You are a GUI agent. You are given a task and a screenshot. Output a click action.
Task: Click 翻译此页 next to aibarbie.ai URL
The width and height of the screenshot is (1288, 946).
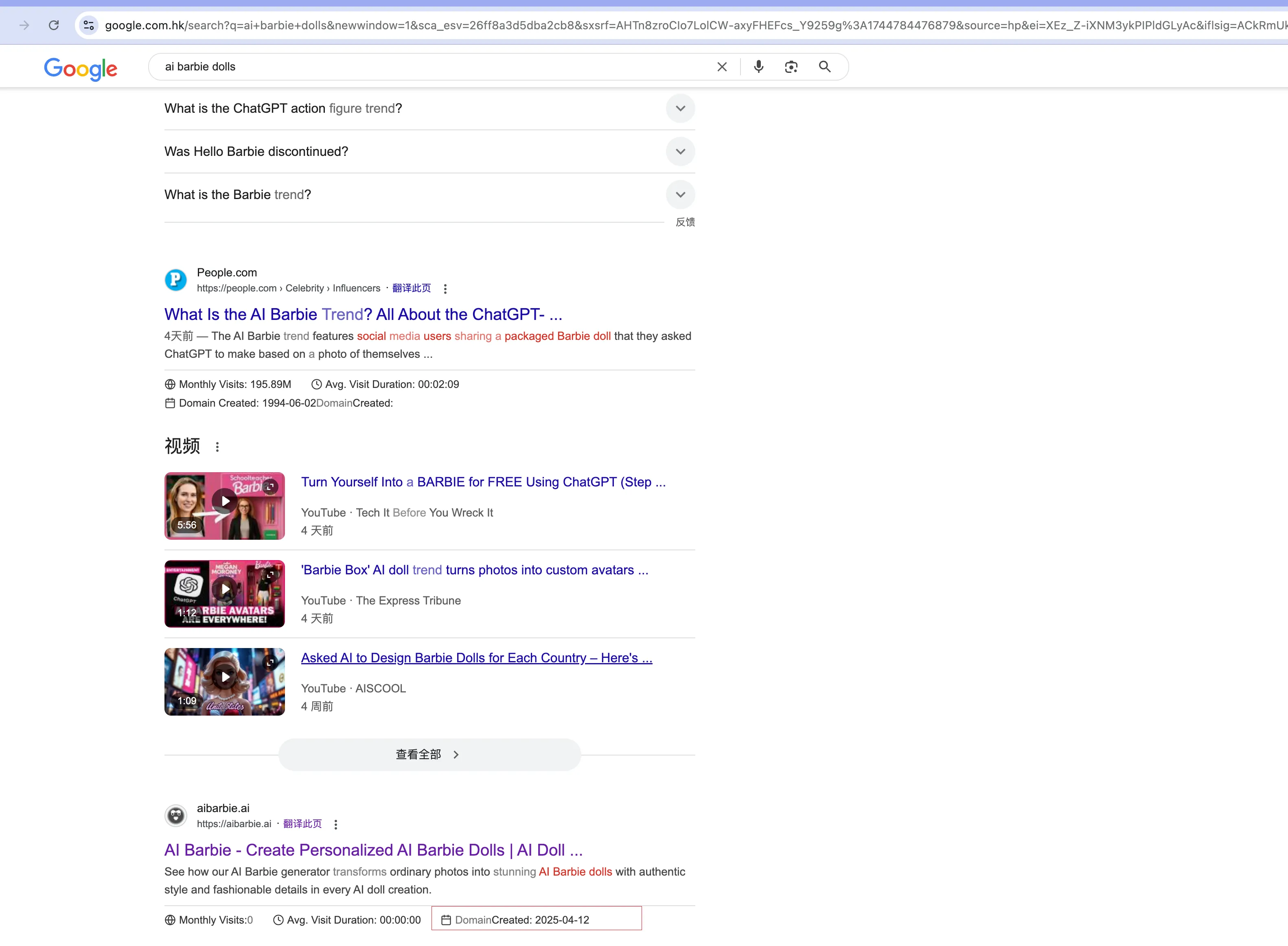pos(302,824)
